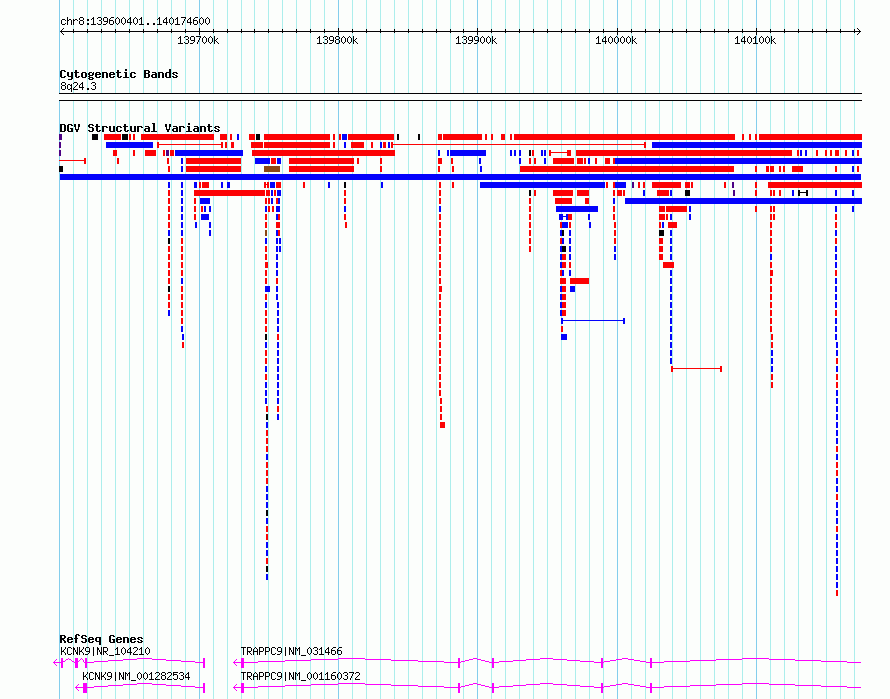Select the full-width blue structural variant bar
The image size is (890, 699).
pyautogui.click(x=460, y=177)
